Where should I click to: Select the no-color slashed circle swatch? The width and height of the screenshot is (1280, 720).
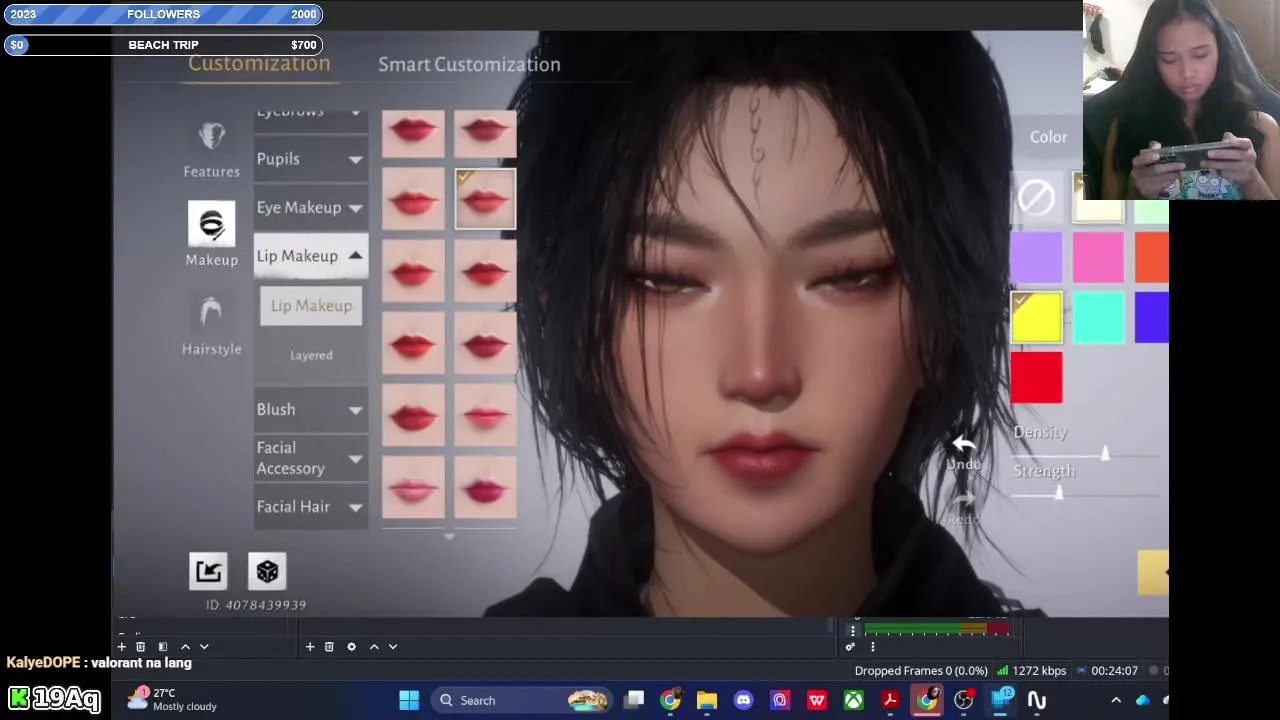tap(1036, 197)
